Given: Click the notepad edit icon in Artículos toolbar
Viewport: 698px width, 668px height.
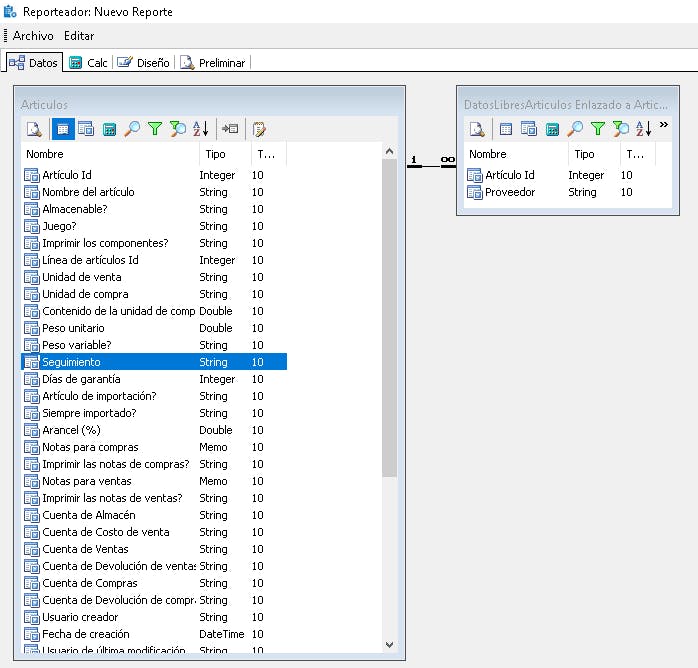Looking at the screenshot, I should click(259, 129).
